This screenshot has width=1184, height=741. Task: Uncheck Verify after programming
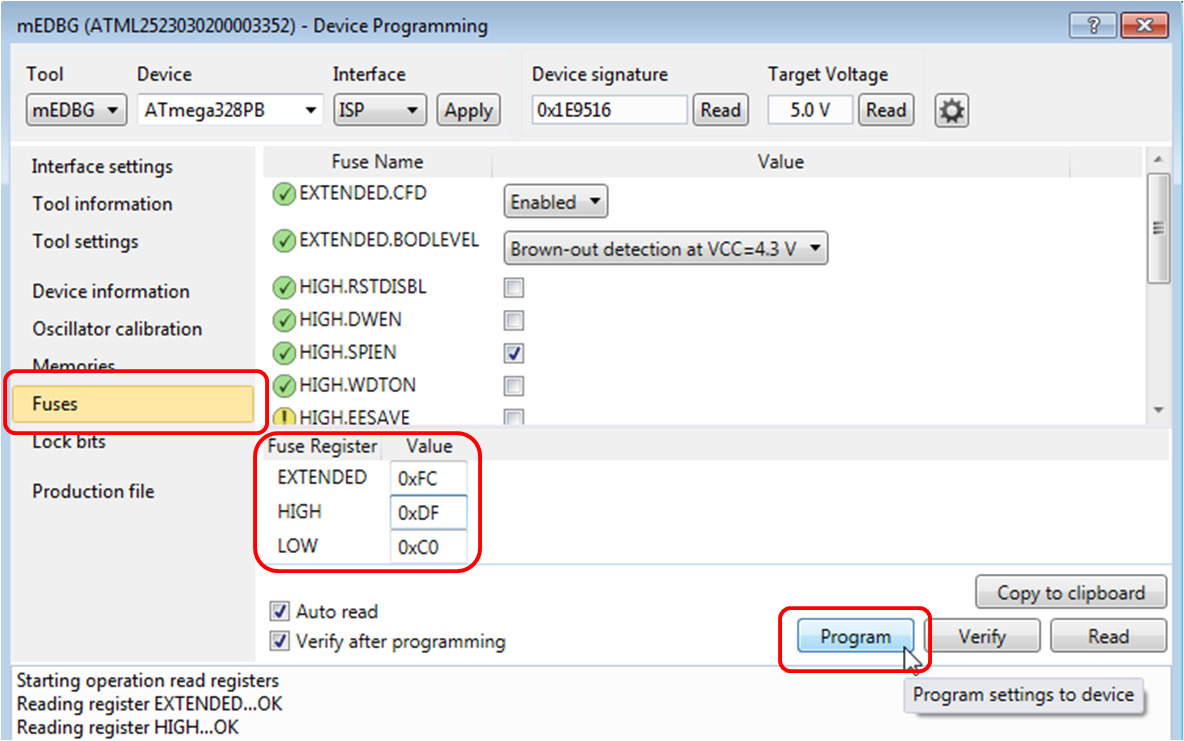(281, 641)
